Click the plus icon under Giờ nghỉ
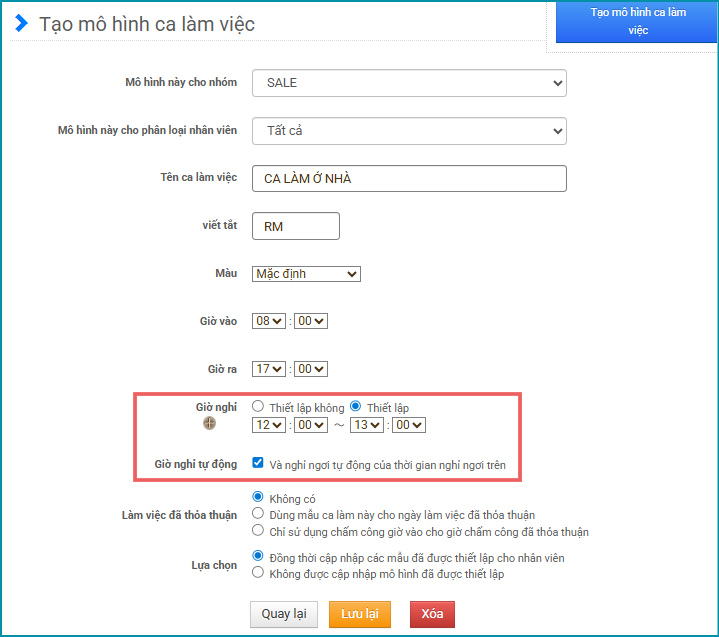Viewport: 719px width, 637px height. [209, 423]
